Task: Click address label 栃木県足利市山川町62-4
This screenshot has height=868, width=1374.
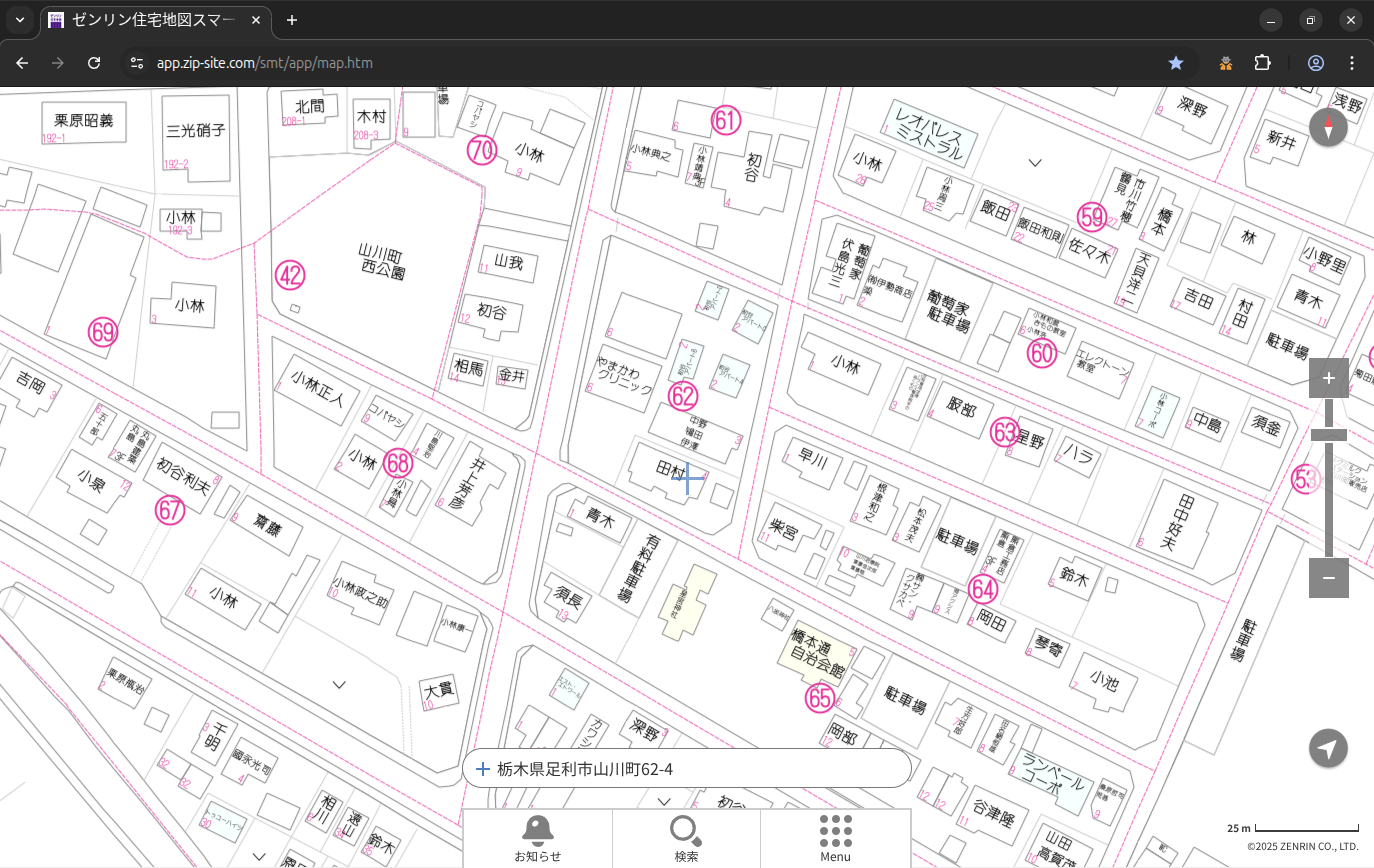Action: coord(585,769)
